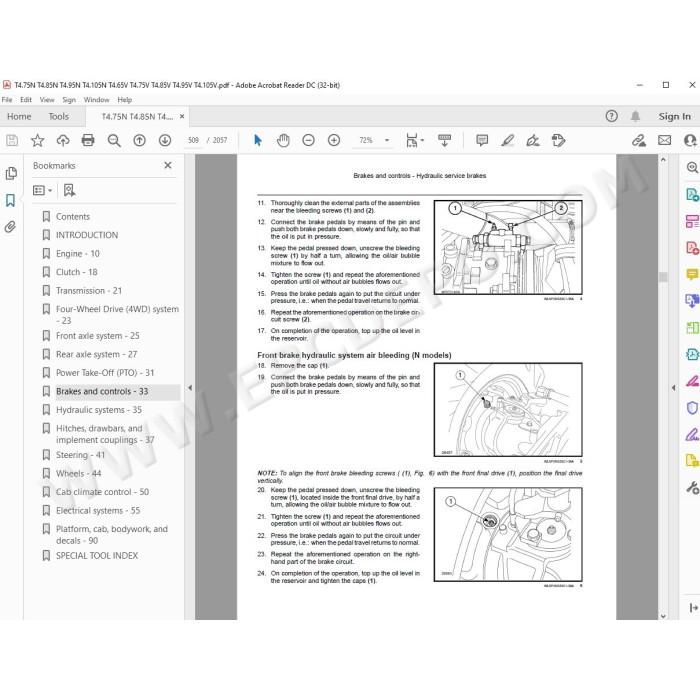Screen dimensions: 700x700
Task: Click the share link icon
Action: pyautogui.click(x=639, y=141)
